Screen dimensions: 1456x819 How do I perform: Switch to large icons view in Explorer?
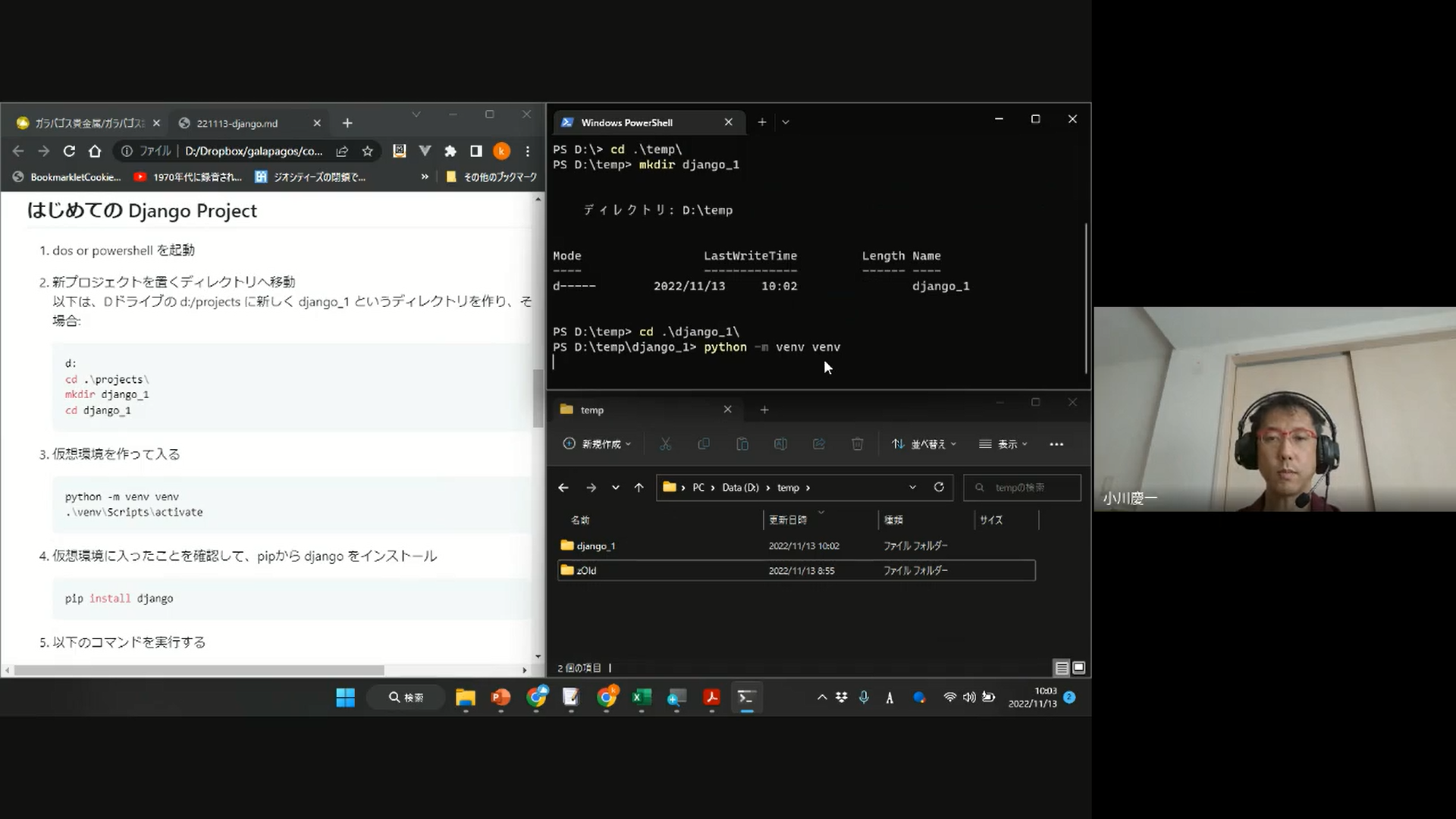(1079, 668)
